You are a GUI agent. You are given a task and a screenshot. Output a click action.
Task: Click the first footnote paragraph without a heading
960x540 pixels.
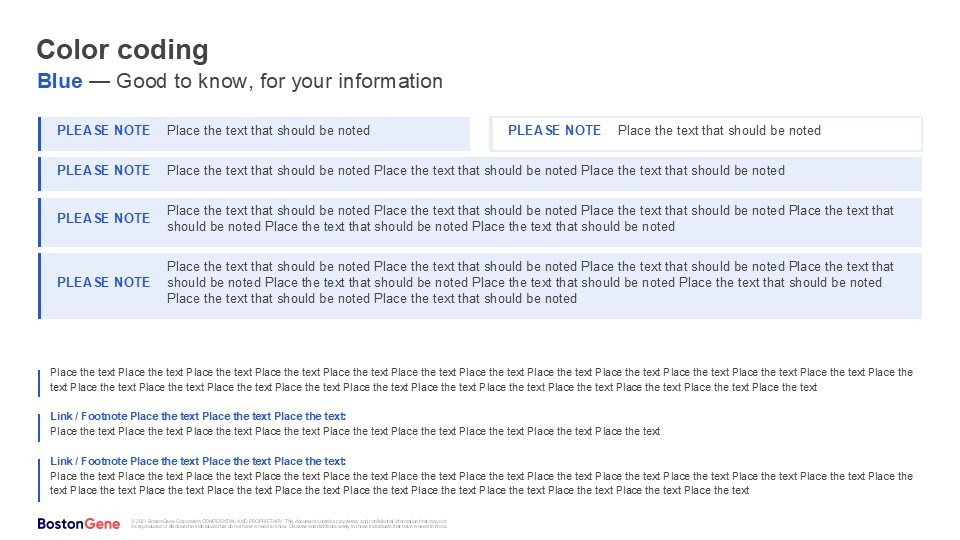(x=480, y=380)
